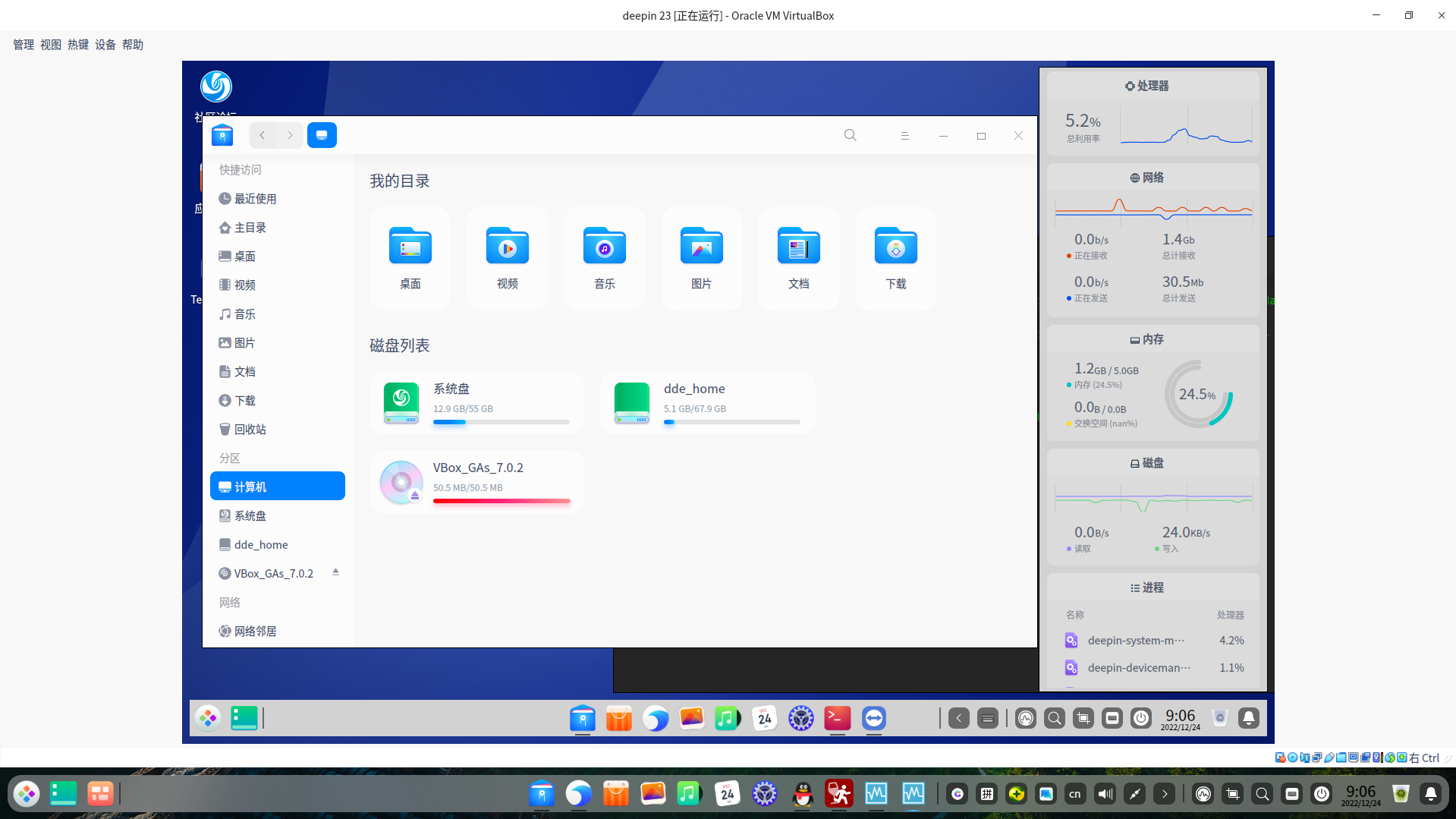Open the volume control in host taskbar
Viewport: 1456px width, 819px height.
tap(1105, 794)
